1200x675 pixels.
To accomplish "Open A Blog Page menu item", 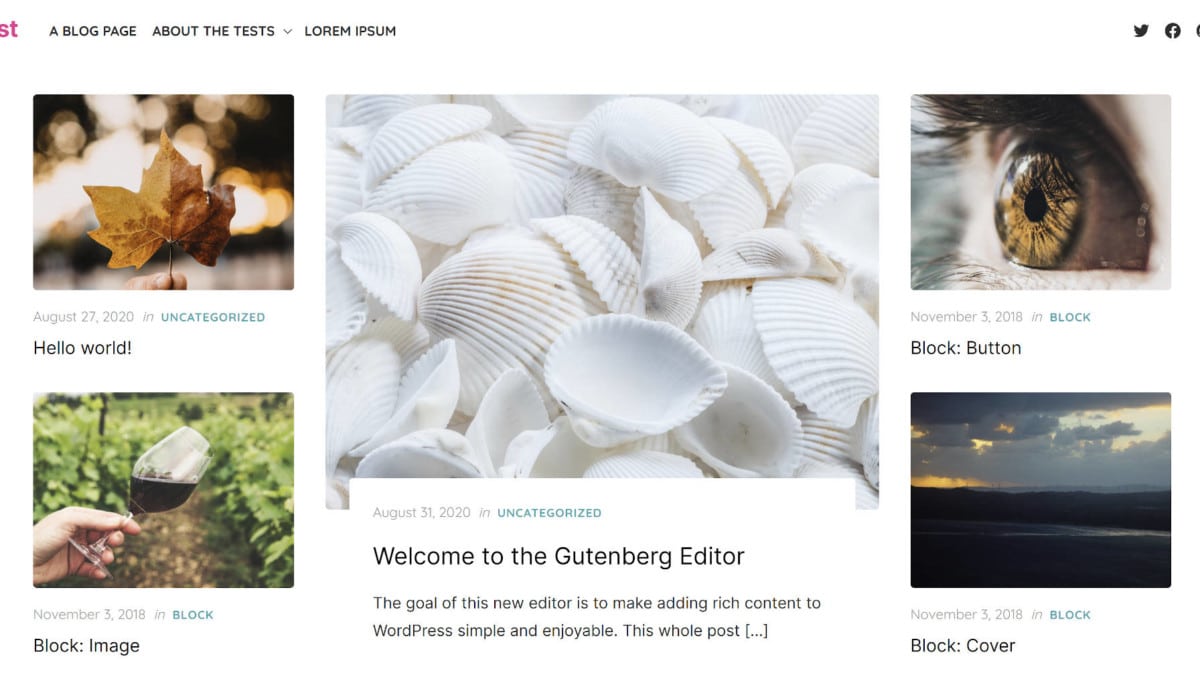I will pyautogui.click(x=93, y=31).
